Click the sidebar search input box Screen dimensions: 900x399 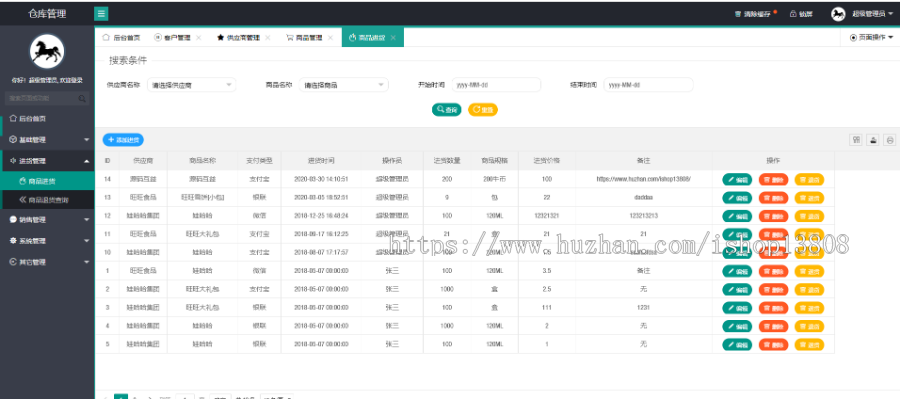click(47, 98)
